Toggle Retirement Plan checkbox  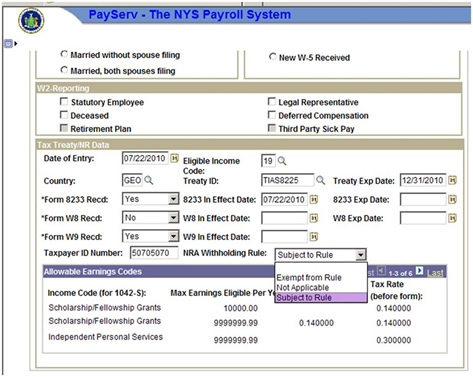click(64, 128)
